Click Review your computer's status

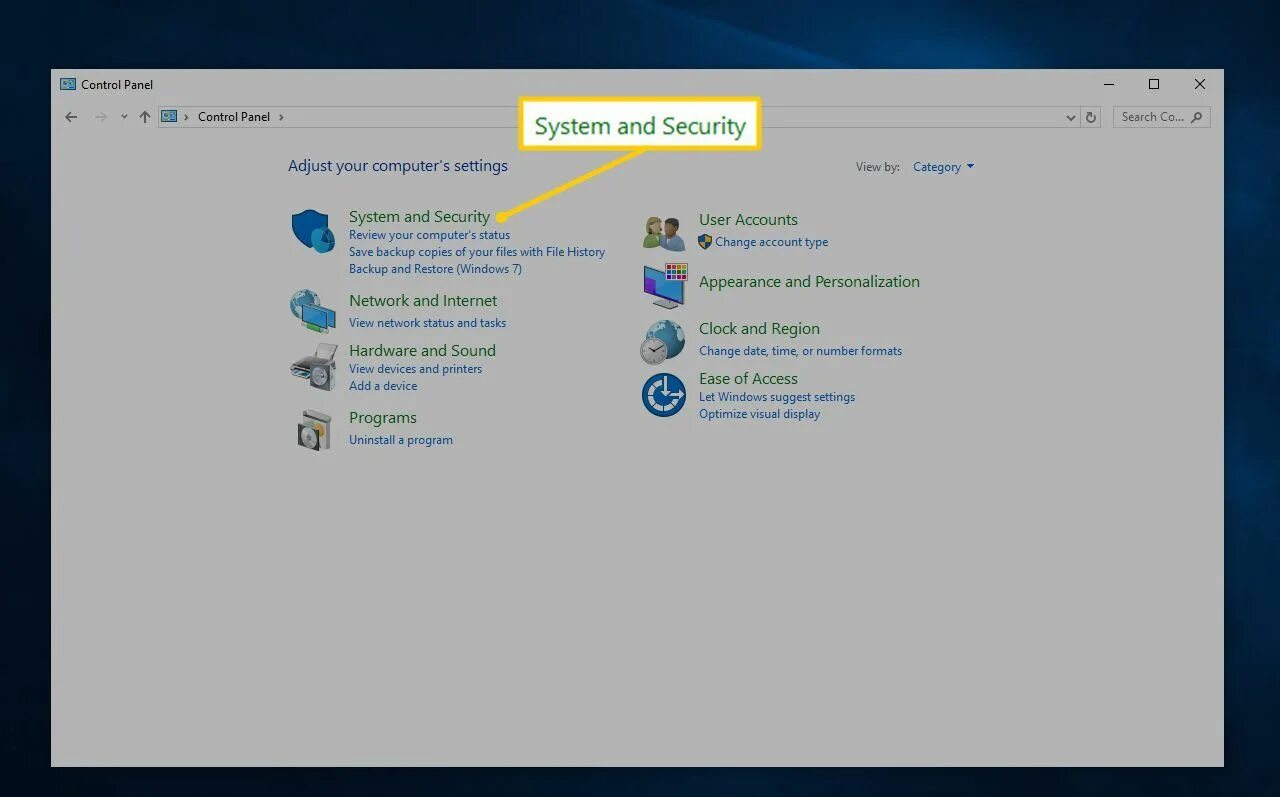(x=429, y=235)
